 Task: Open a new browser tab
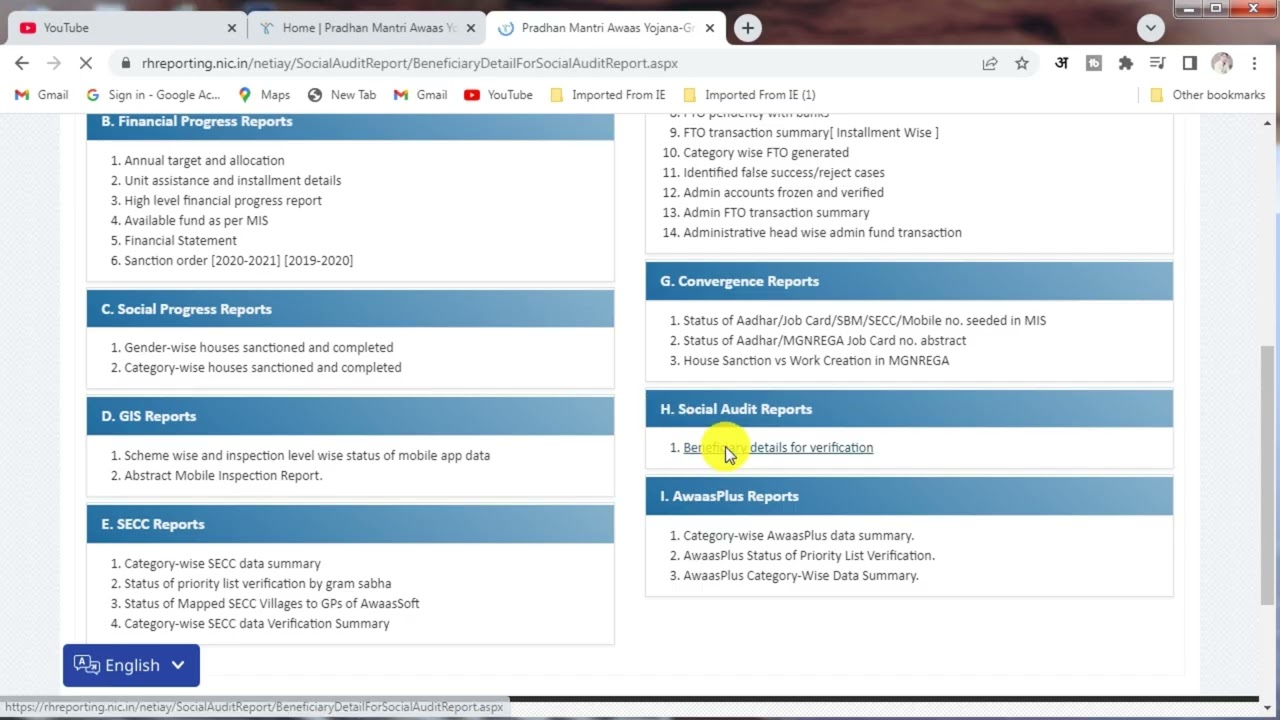tap(747, 28)
